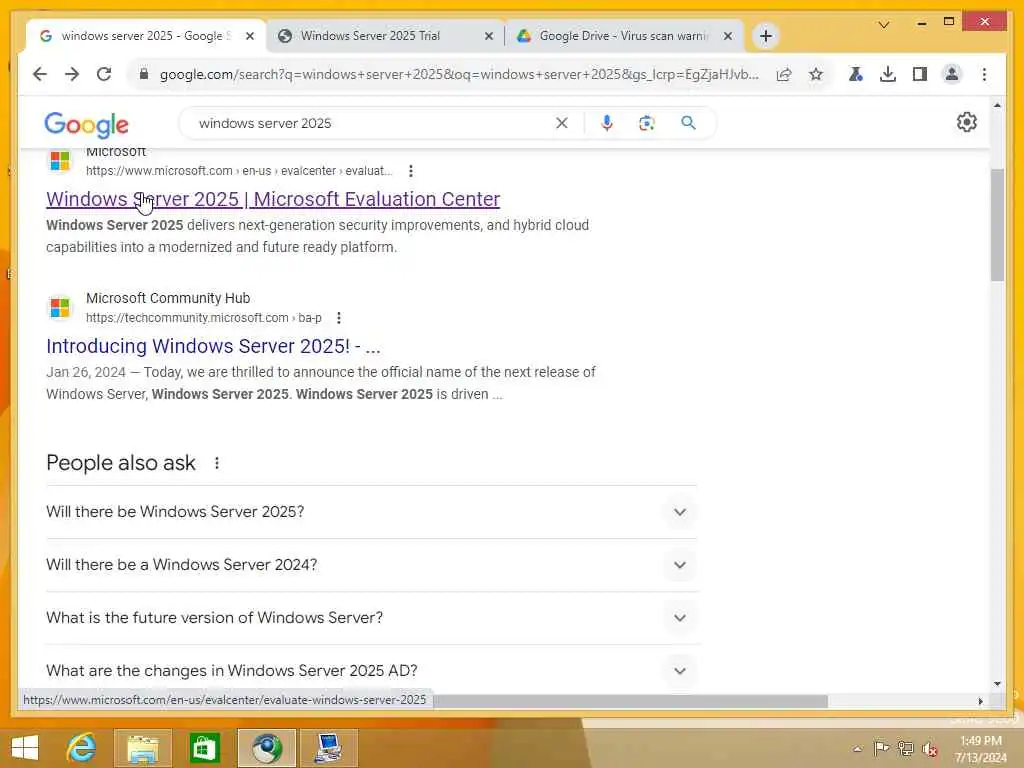Close the Google search tab
Image resolution: width=1024 pixels, height=768 pixels.
coord(249,37)
